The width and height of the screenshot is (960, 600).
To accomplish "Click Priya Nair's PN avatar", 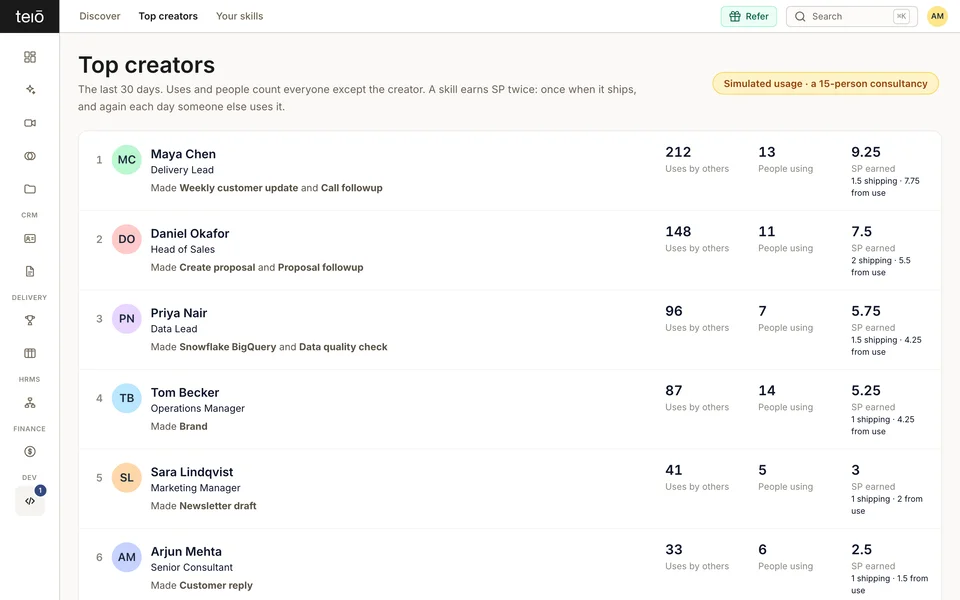I will tap(127, 319).
